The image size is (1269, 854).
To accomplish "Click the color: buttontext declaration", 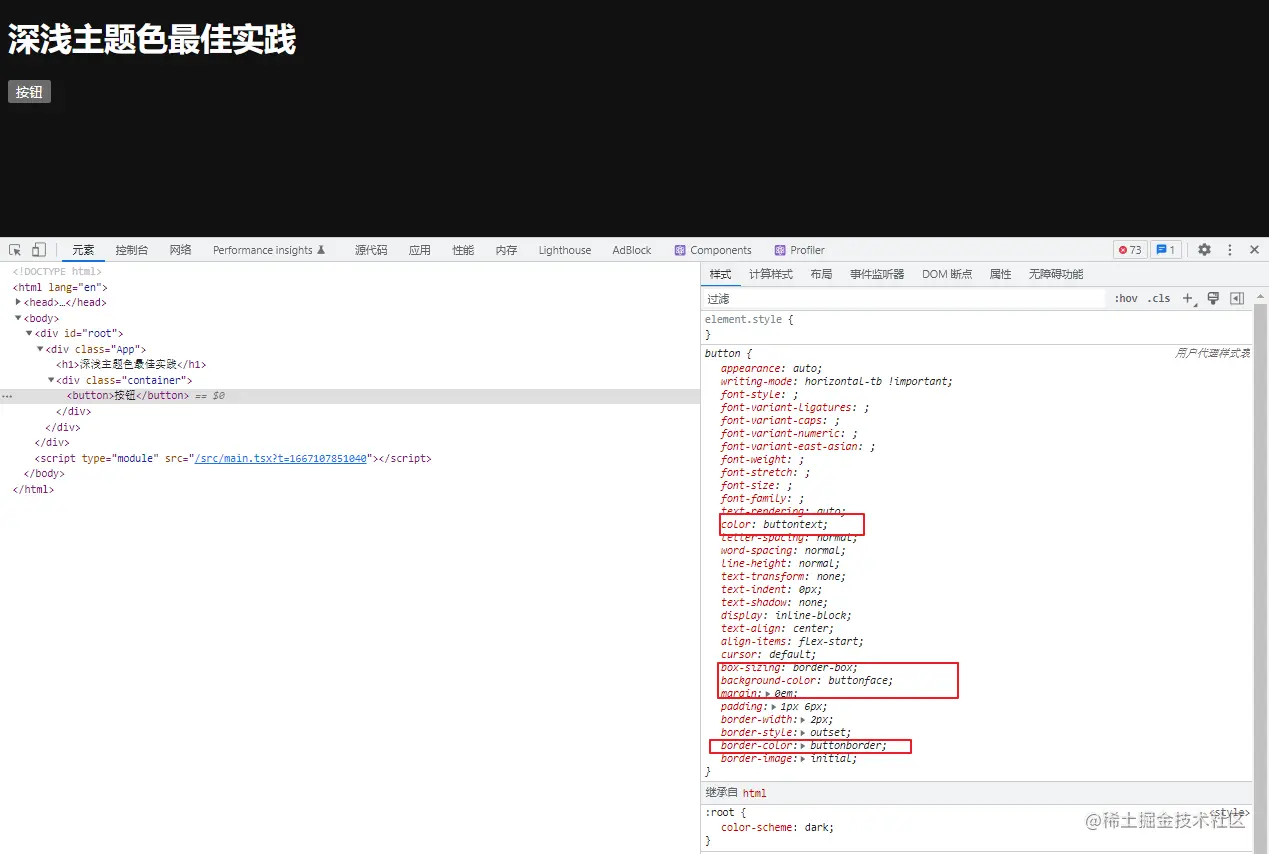I will (774, 524).
